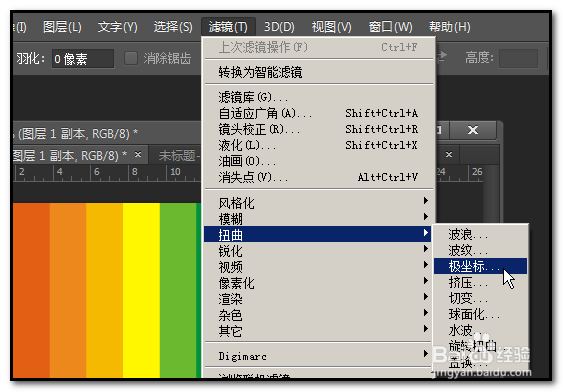The width and height of the screenshot is (563, 392).
Task: Expand the 模糊 submenu
Action: (318, 219)
